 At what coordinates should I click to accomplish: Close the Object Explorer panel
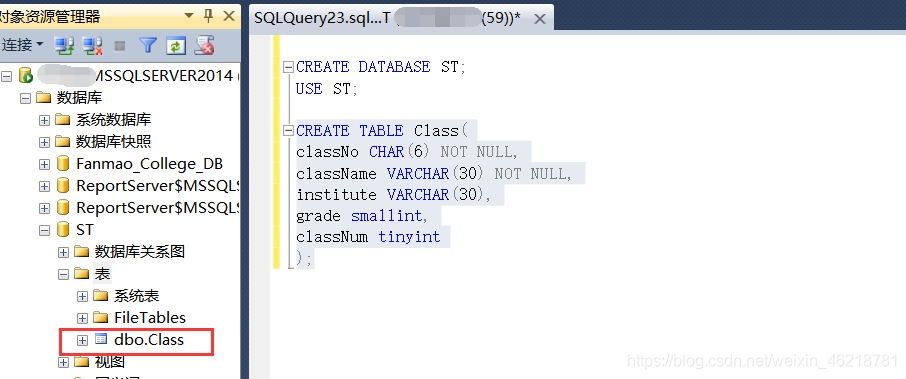tap(229, 16)
